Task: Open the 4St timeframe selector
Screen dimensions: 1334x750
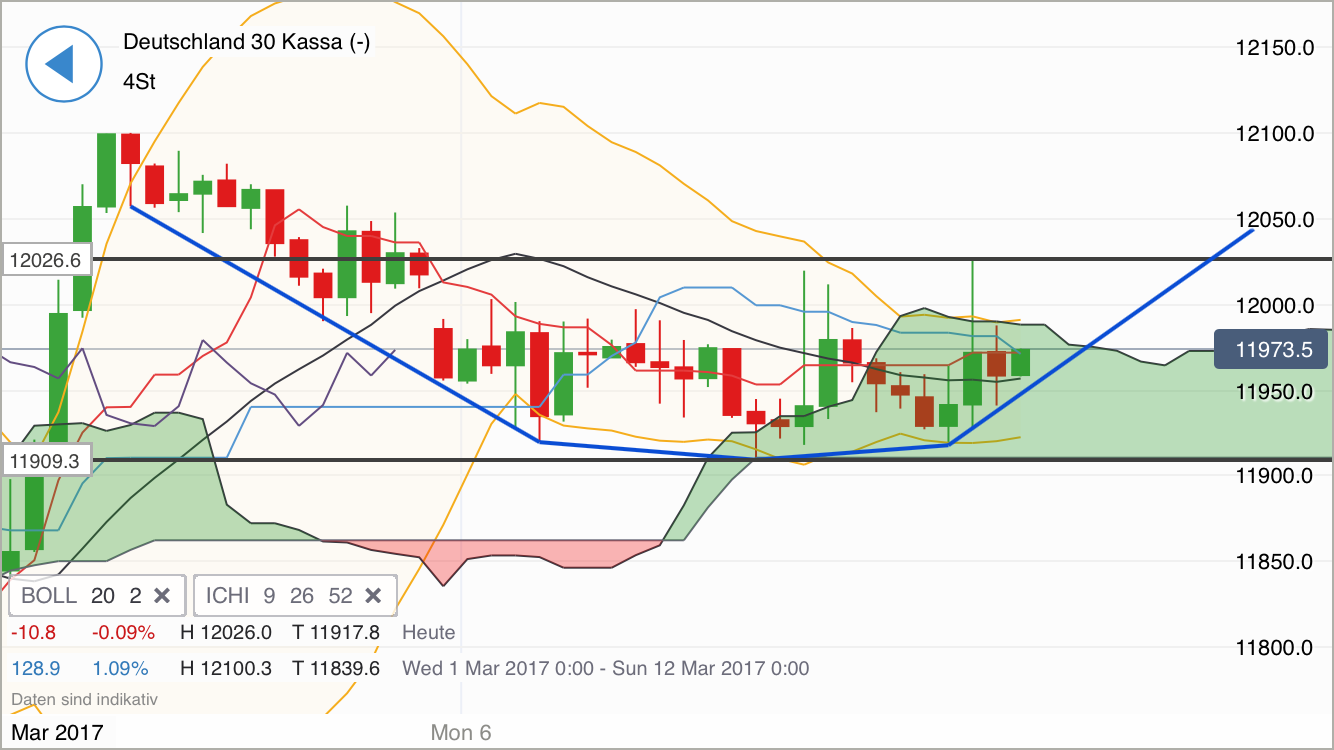Action: [x=139, y=82]
